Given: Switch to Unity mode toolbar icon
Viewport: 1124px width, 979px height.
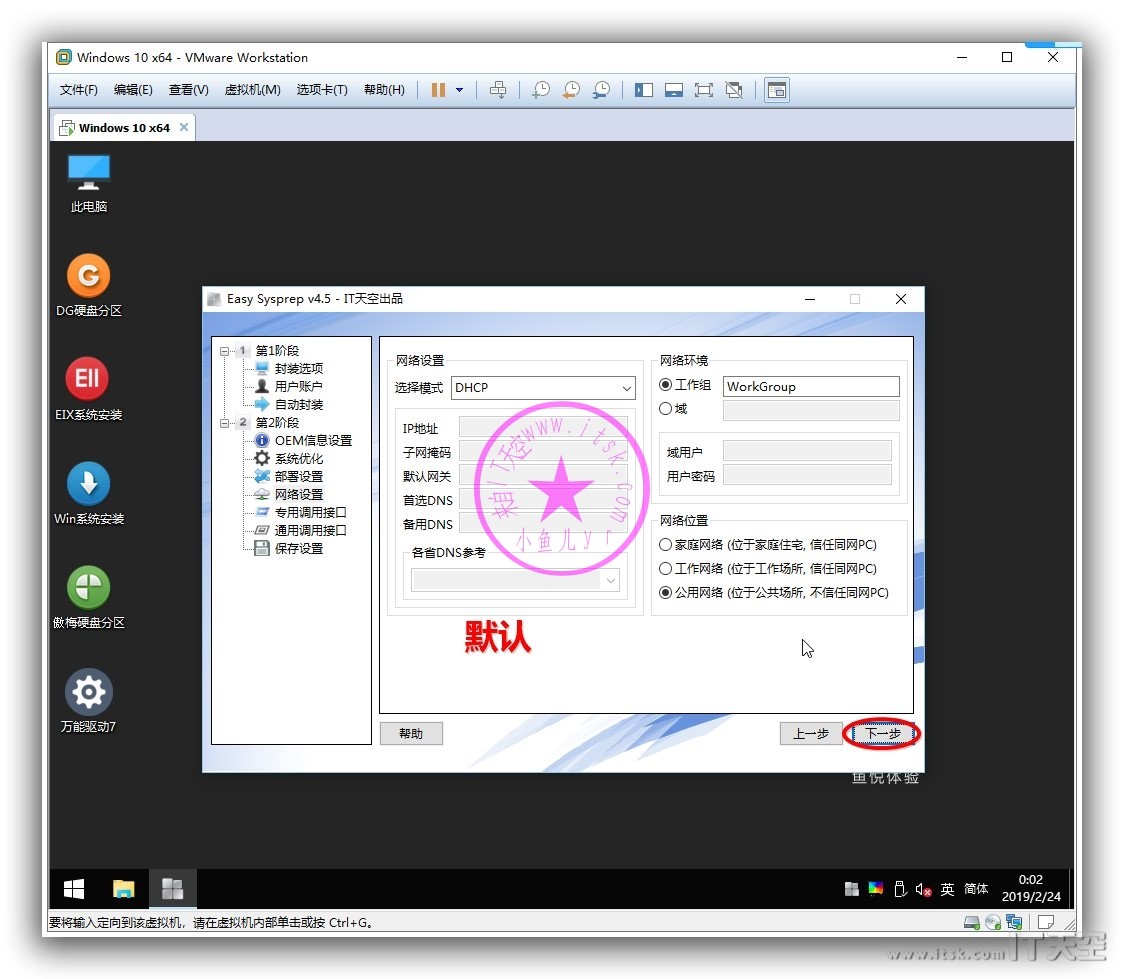Looking at the screenshot, I should point(734,90).
